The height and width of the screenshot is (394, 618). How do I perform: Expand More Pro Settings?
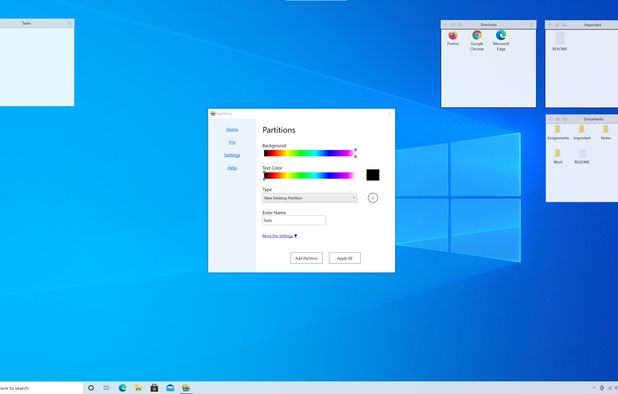[280, 236]
